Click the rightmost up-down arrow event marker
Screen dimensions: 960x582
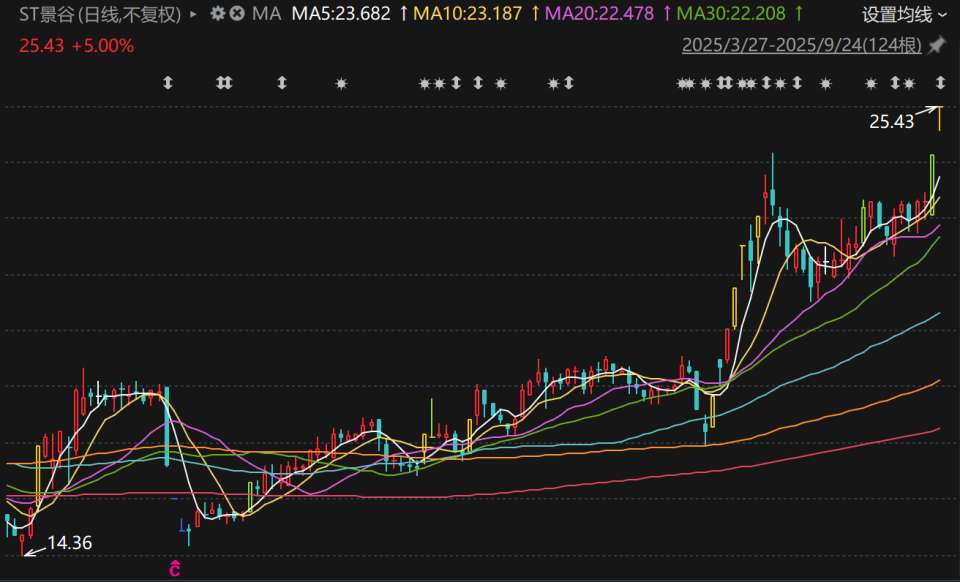pyautogui.click(x=940, y=83)
